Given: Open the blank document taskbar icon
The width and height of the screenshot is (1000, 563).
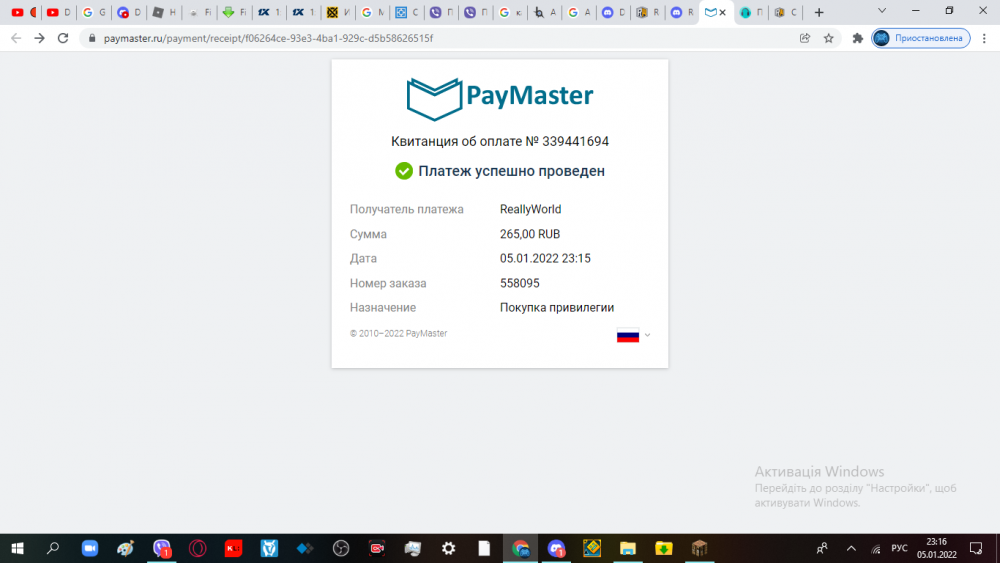Looking at the screenshot, I should 484,548.
